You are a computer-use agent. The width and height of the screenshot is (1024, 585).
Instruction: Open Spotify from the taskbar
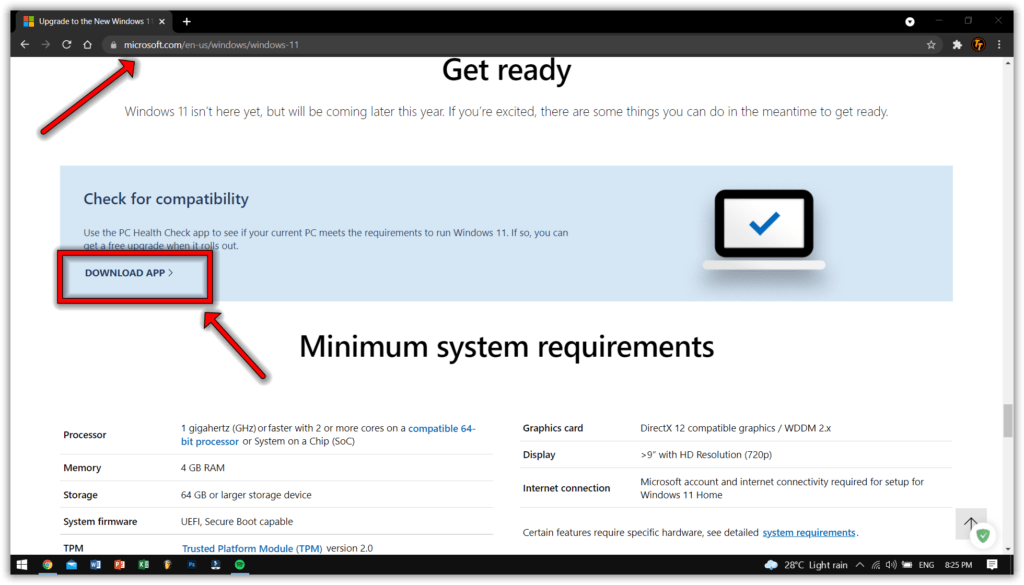click(240, 565)
